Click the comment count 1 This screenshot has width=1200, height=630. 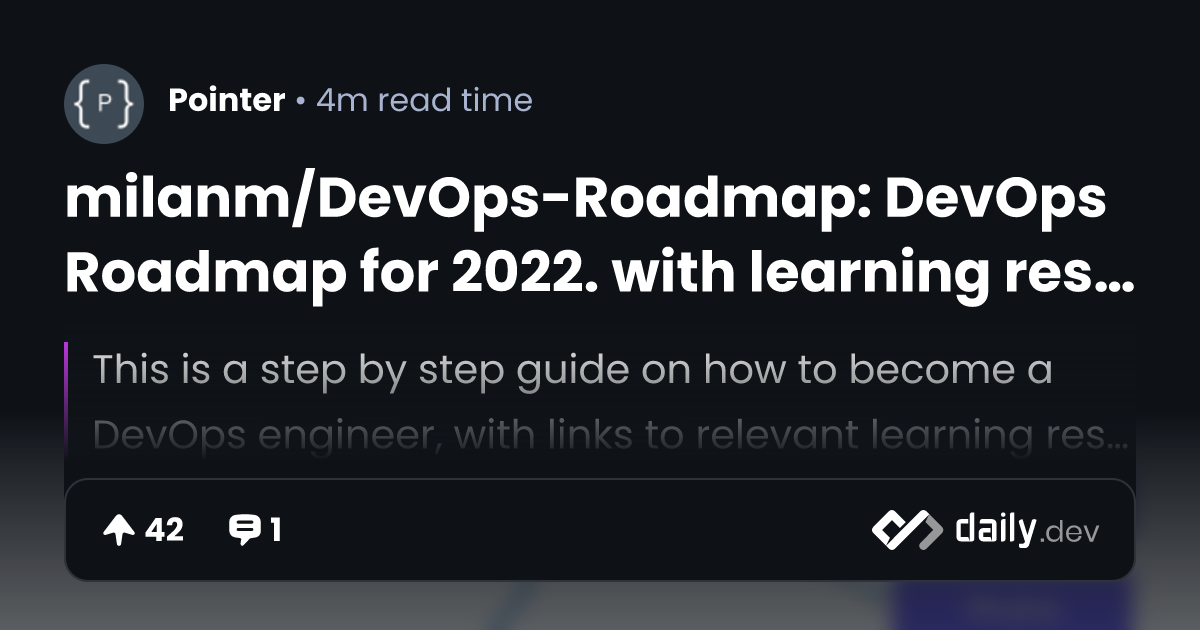coord(275,530)
